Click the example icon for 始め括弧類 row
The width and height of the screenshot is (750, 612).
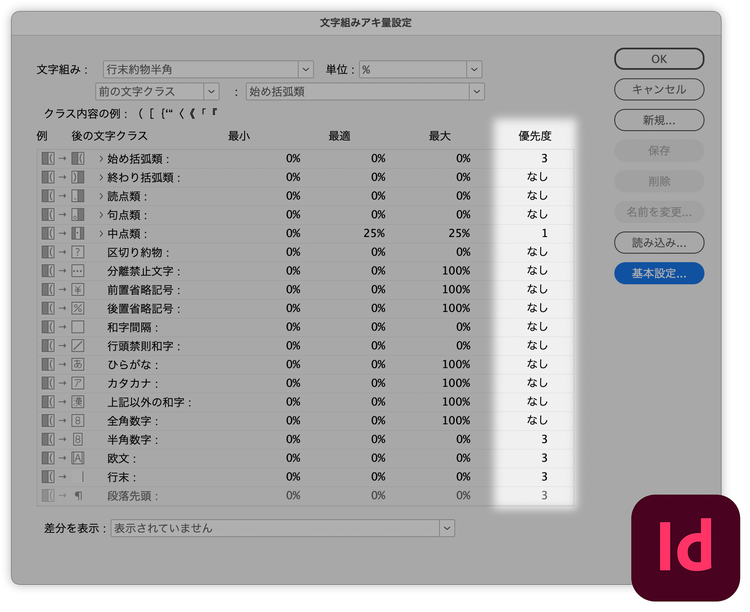point(77,158)
